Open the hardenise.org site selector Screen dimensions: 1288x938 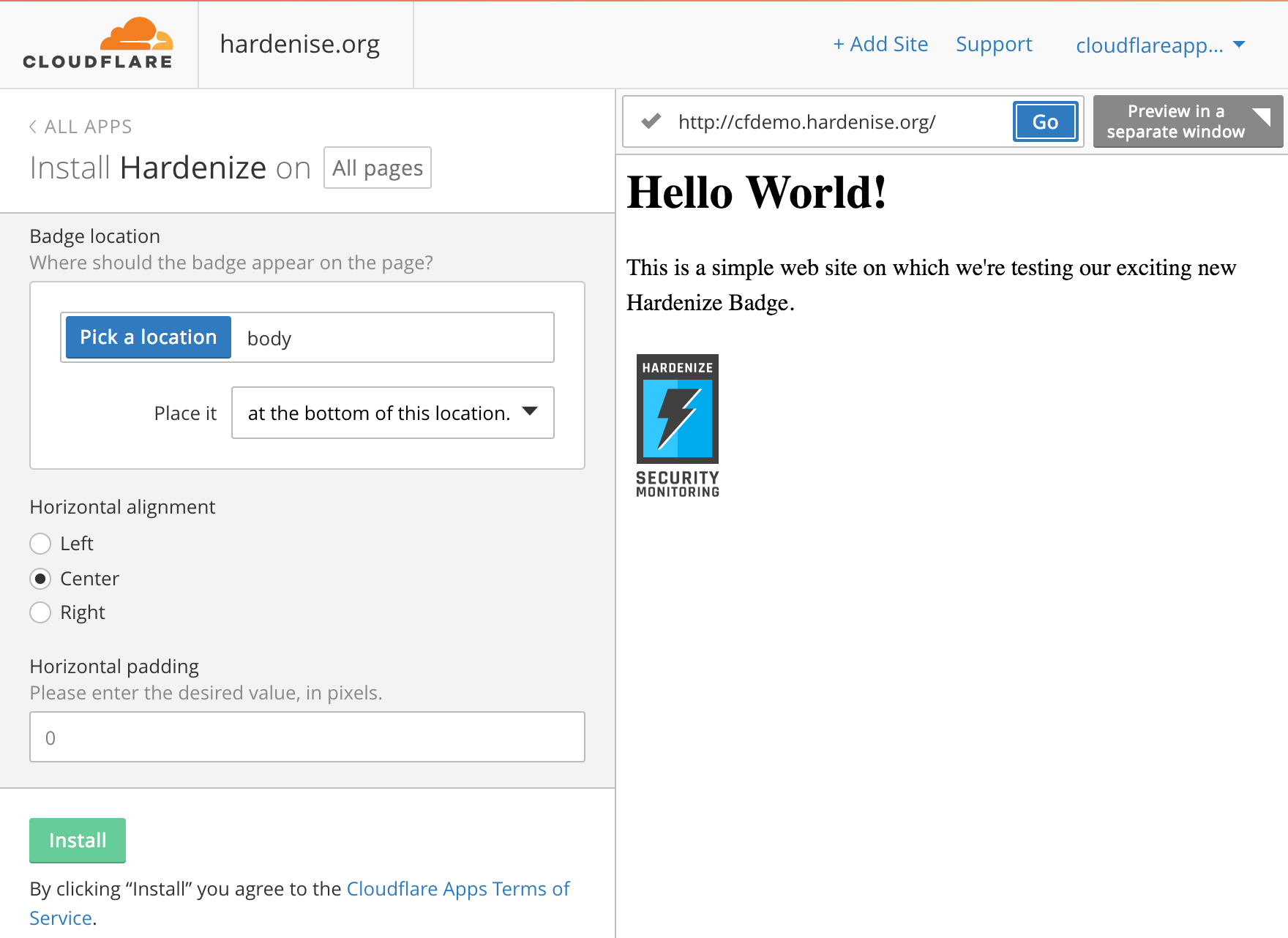tap(300, 44)
